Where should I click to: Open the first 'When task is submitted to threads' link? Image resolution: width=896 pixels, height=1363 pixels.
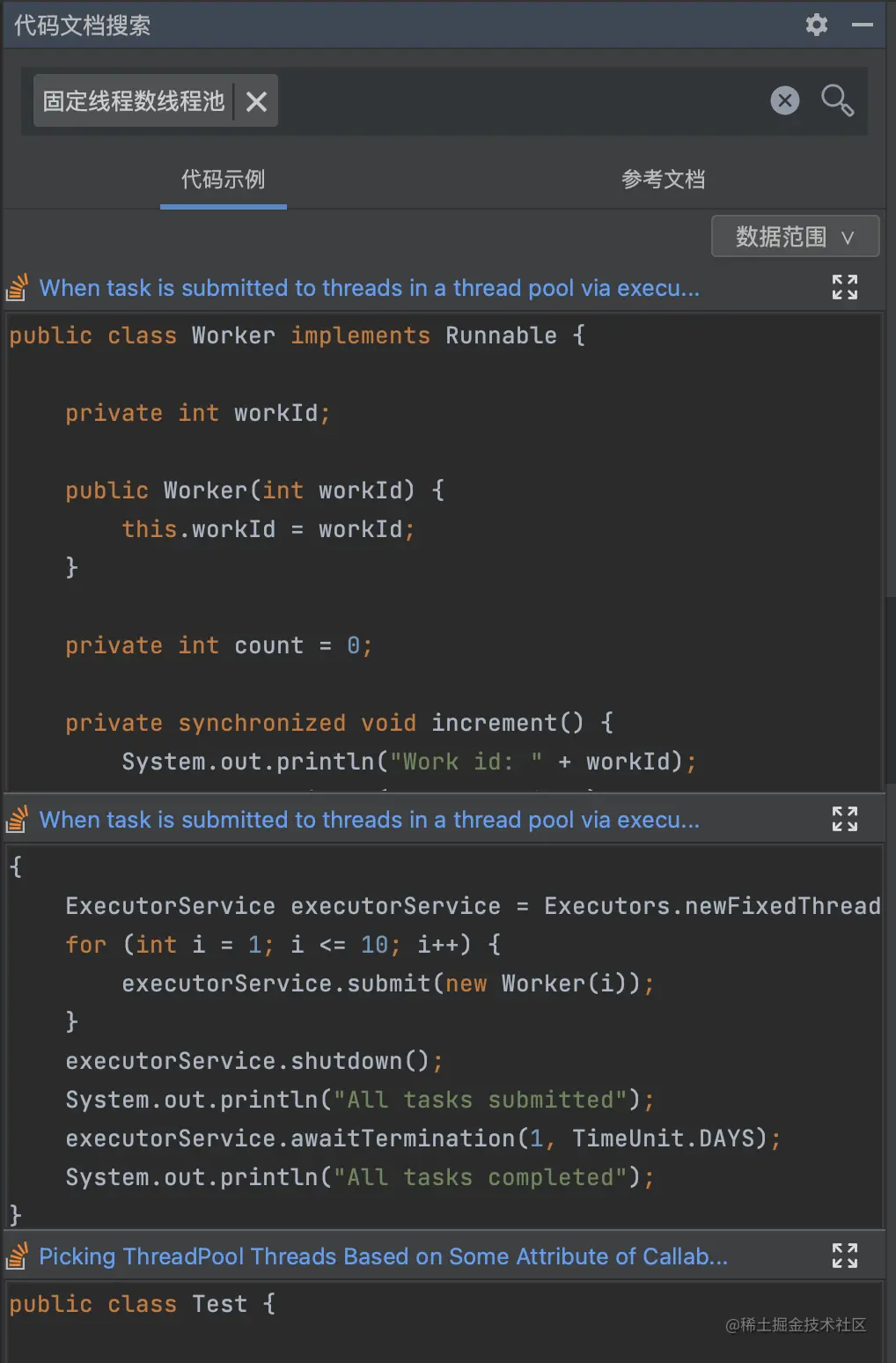point(370,288)
